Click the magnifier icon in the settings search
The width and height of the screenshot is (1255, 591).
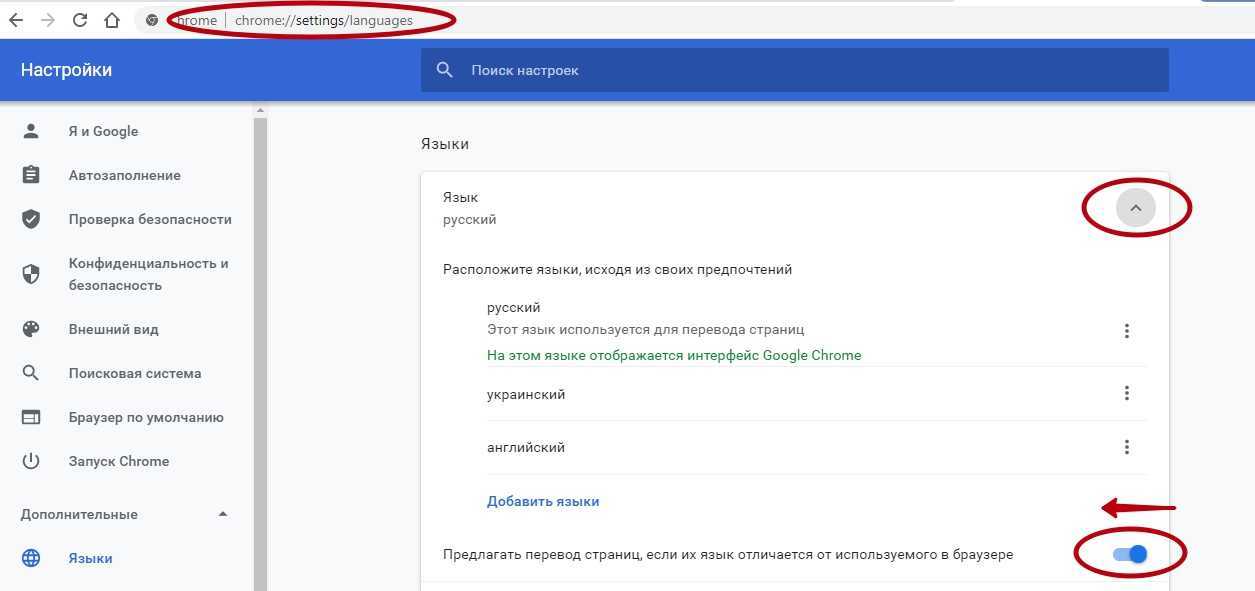[445, 70]
